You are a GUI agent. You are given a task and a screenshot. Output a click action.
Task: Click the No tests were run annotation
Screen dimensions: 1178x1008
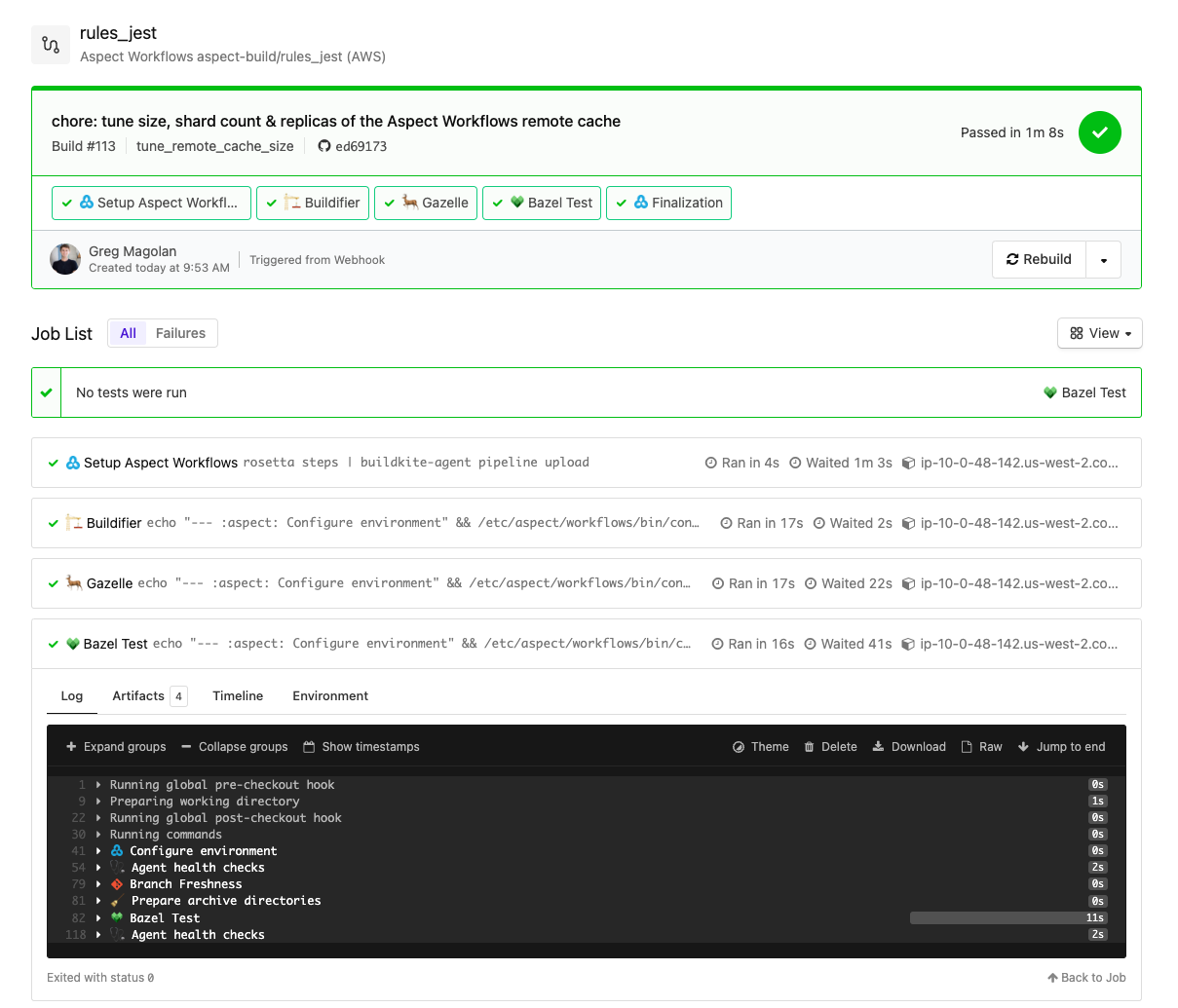tap(587, 392)
